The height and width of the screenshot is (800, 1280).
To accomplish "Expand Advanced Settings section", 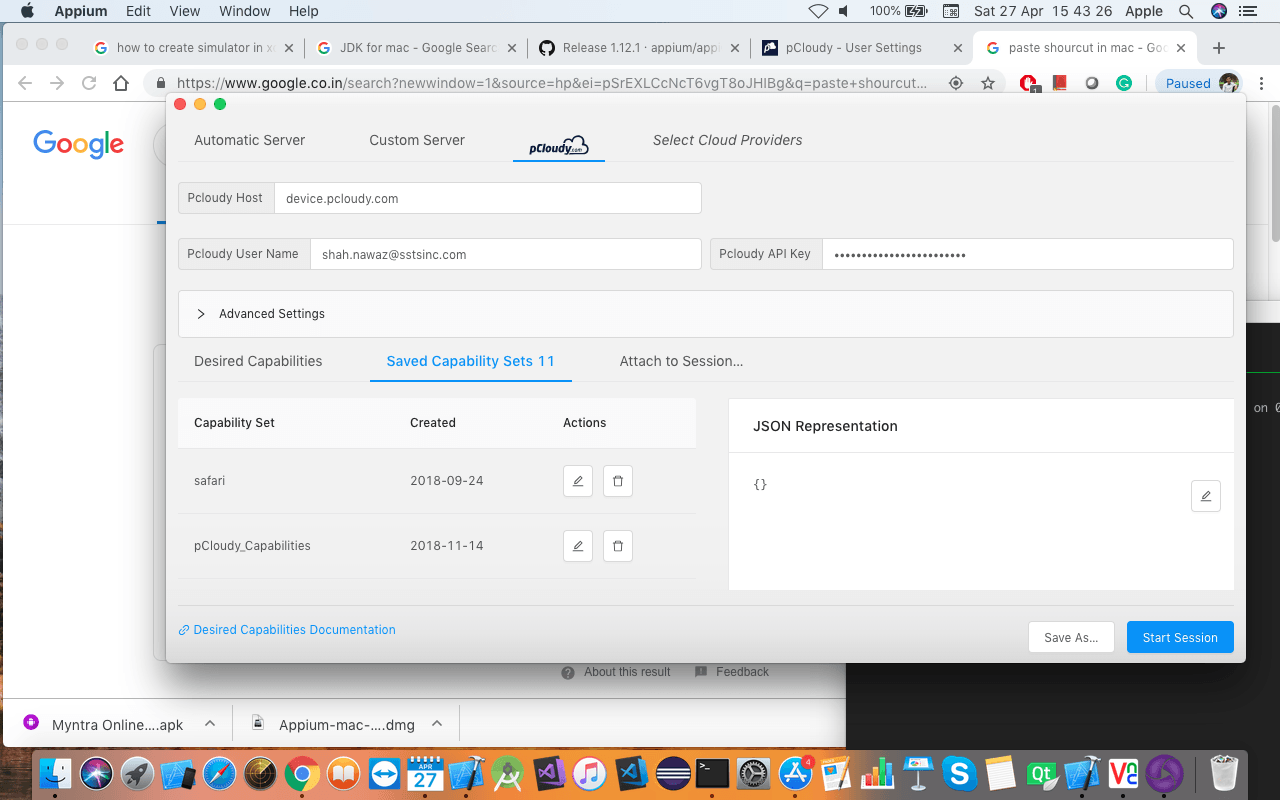I will coord(705,314).
